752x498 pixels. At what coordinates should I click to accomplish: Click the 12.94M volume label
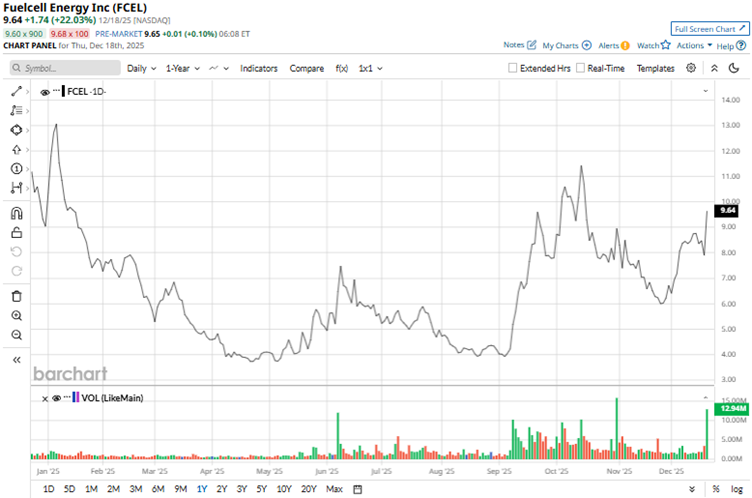[732, 408]
